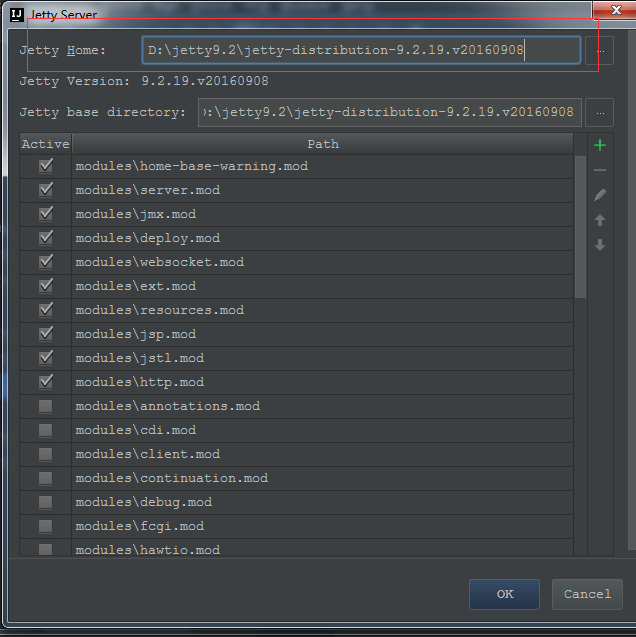Close the Jetty Server window
The height and width of the screenshot is (637, 636).
pyautogui.click(x=615, y=10)
